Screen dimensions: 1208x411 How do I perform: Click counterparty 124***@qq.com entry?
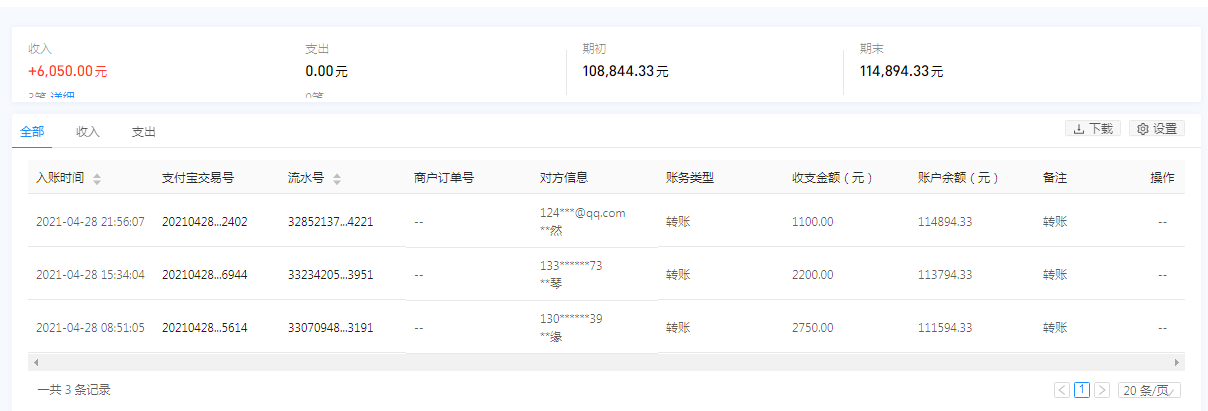[582, 213]
